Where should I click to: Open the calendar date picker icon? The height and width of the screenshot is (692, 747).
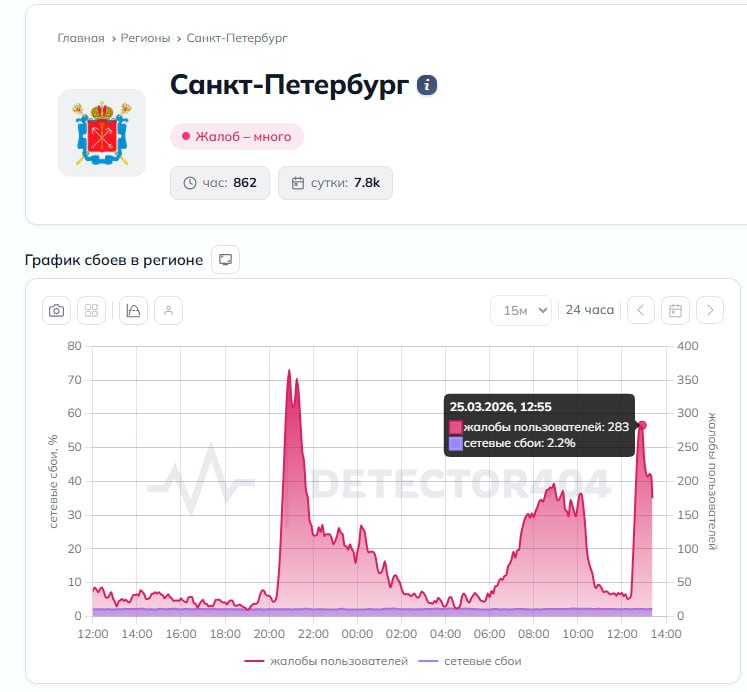click(675, 310)
